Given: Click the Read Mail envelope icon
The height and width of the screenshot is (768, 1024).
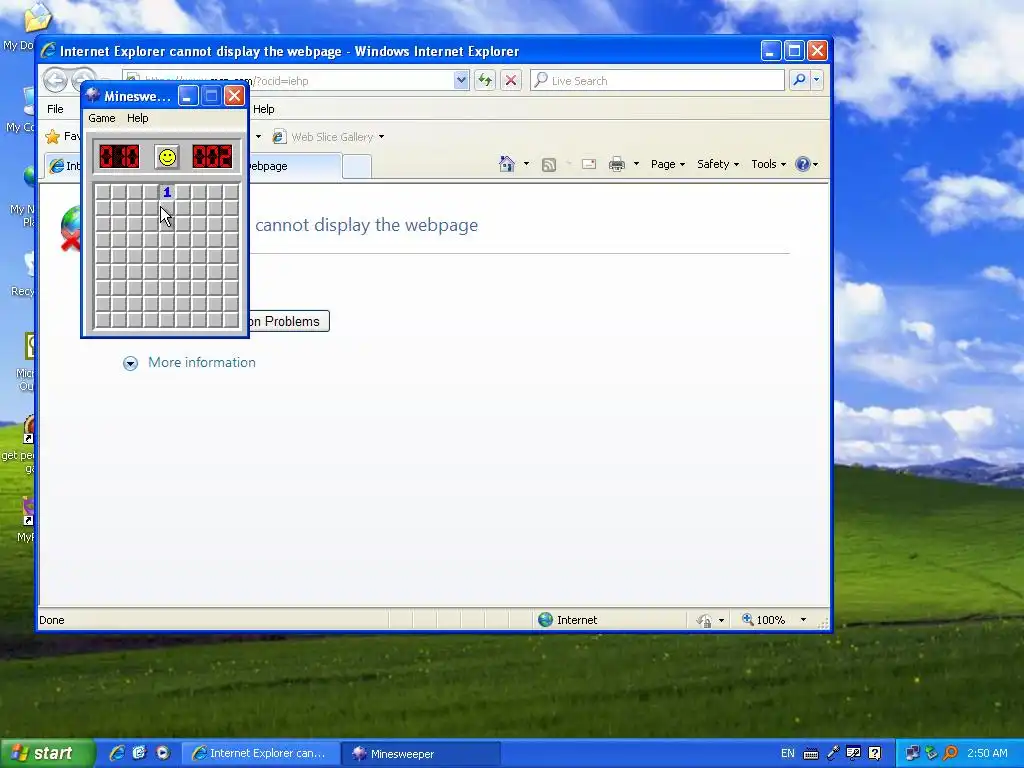Looking at the screenshot, I should [x=589, y=165].
